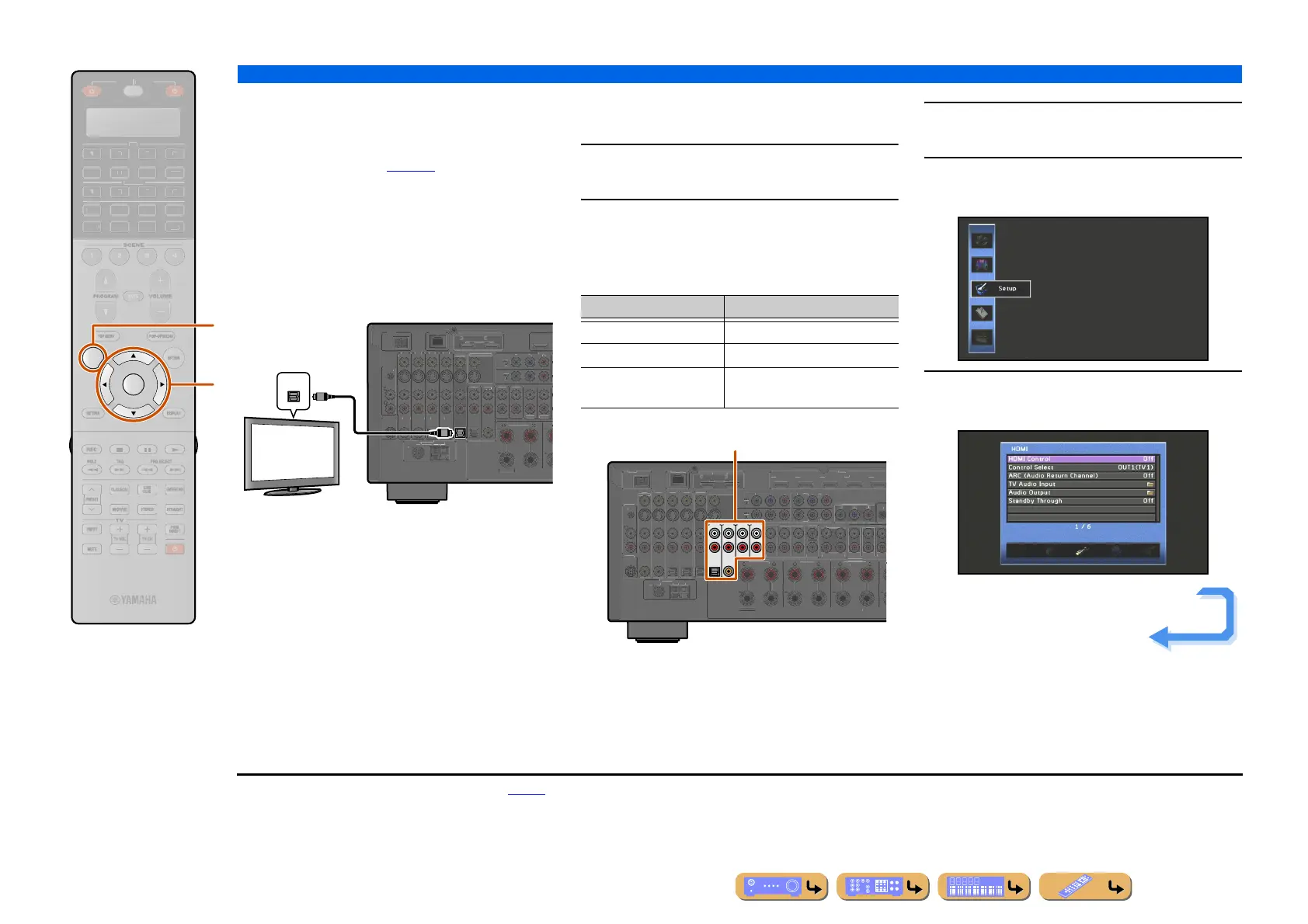Click the cursor down arrow on remote
The height and width of the screenshot is (924, 1308).
[x=134, y=412]
